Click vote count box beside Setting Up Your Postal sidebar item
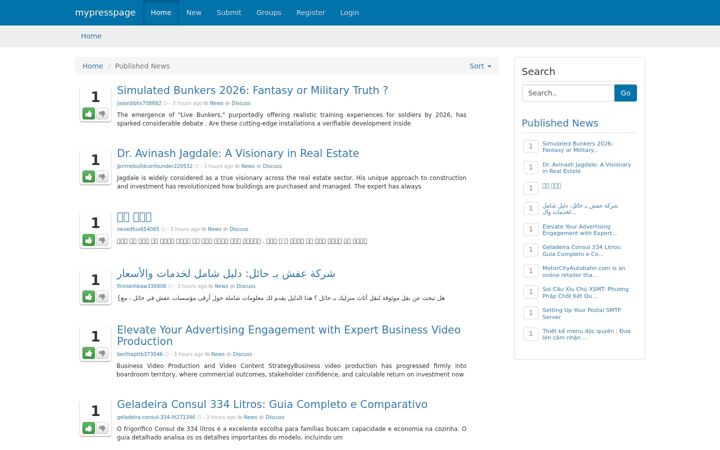The height and width of the screenshot is (450, 720). [530, 312]
